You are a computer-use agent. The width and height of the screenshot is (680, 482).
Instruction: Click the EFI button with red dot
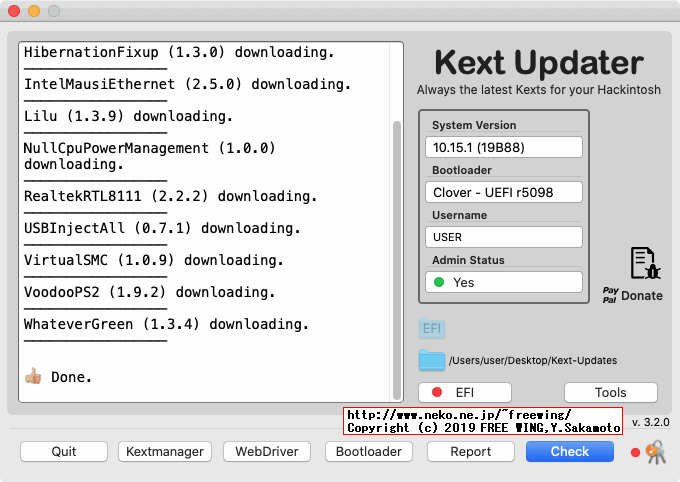click(x=465, y=393)
